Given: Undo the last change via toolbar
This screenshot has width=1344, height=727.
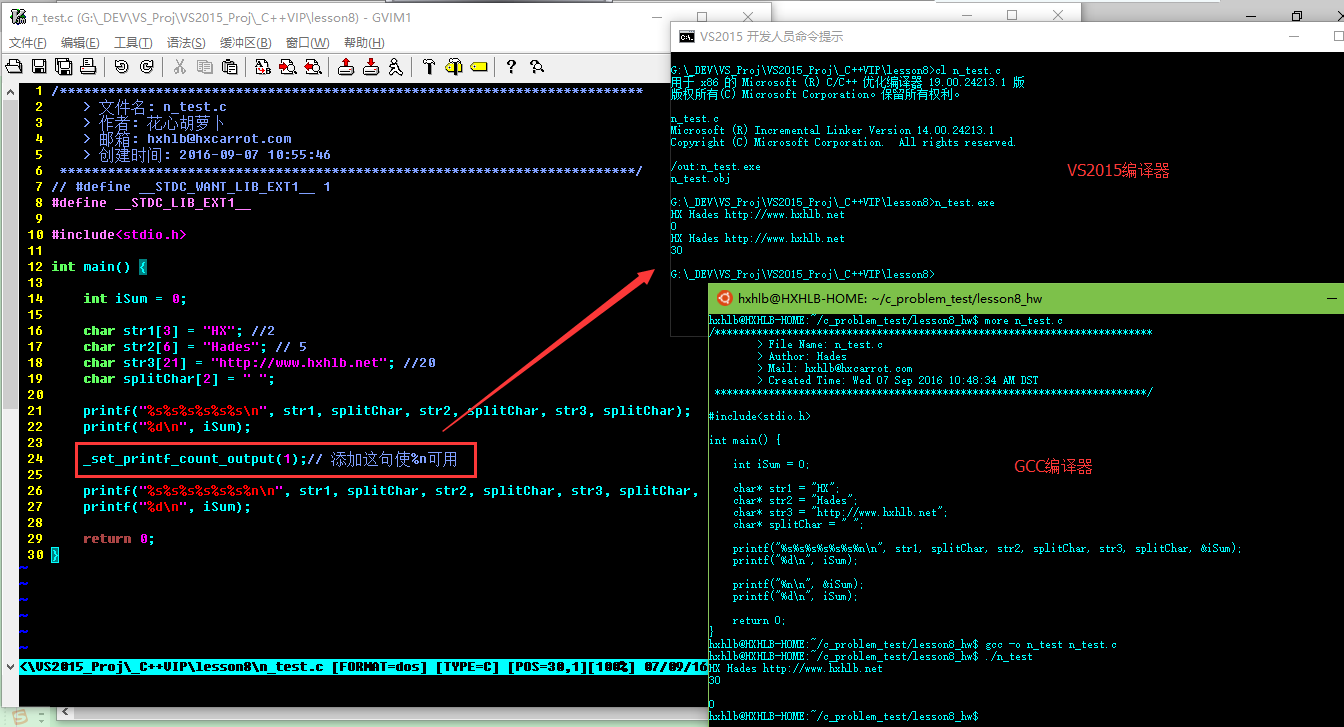Looking at the screenshot, I should point(121,67).
